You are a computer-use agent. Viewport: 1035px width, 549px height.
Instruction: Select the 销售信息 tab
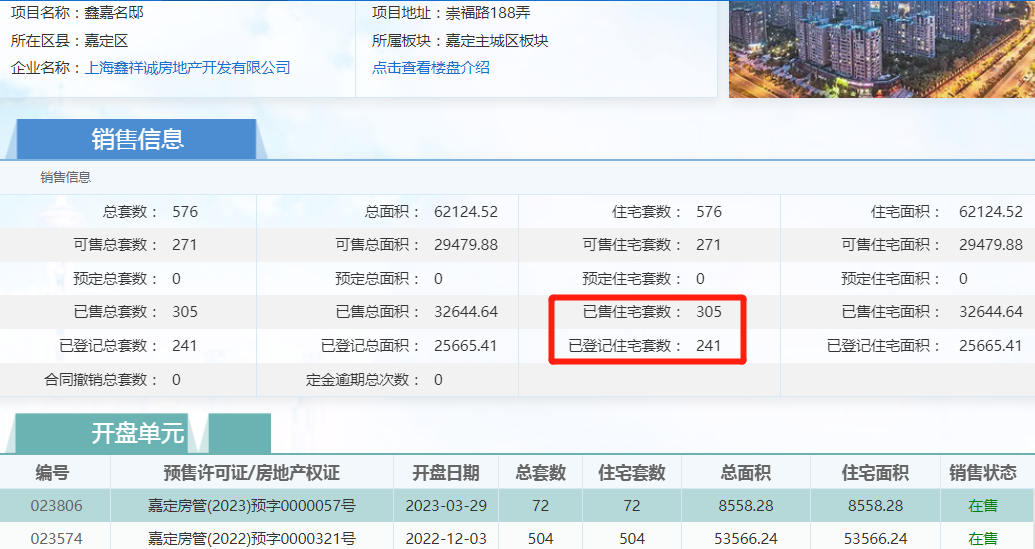pyautogui.click(x=137, y=139)
